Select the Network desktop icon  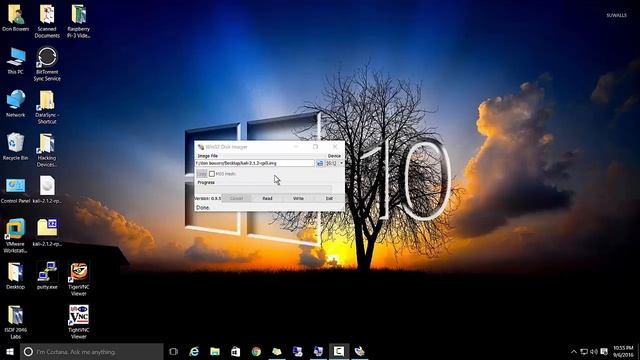[16, 104]
